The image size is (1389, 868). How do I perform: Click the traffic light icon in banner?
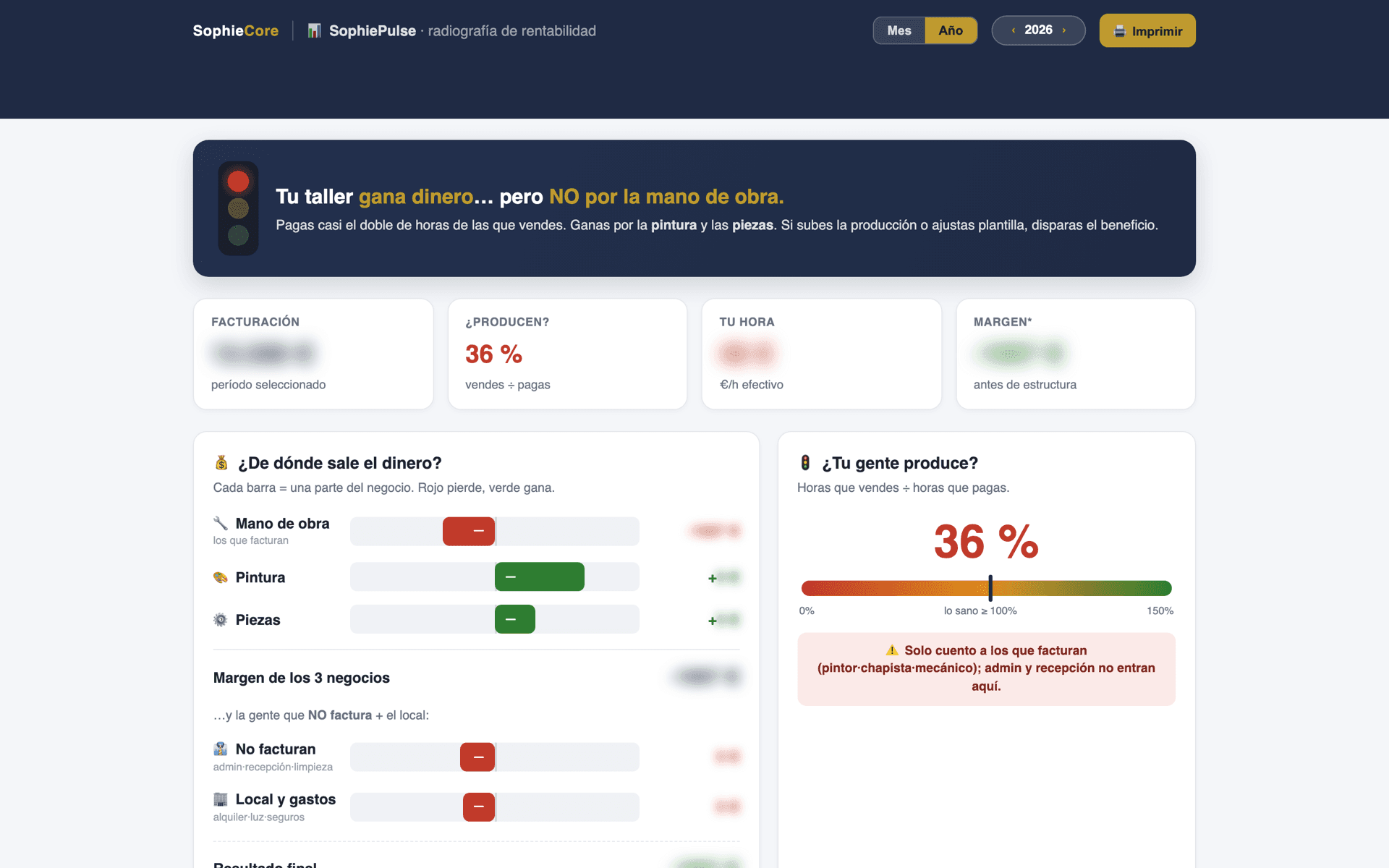pyautogui.click(x=238, y=208)
